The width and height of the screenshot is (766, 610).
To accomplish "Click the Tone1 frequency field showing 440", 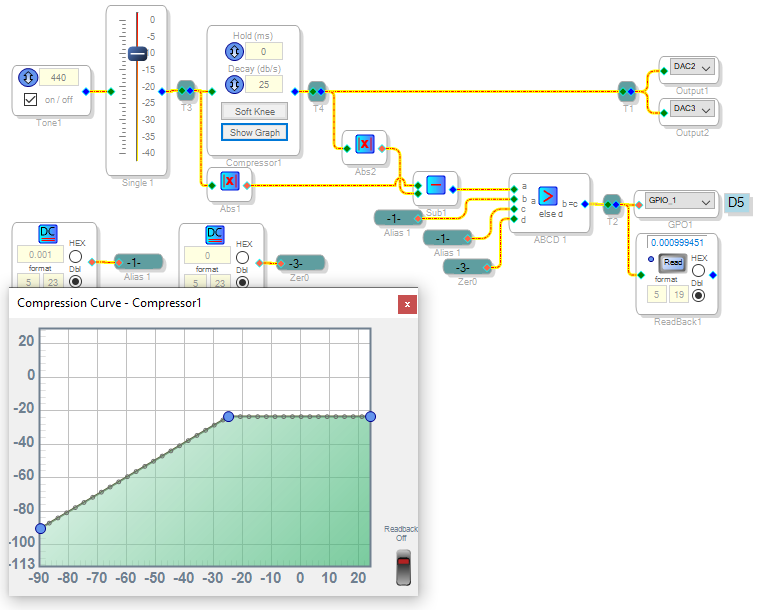I will [59, 77].
